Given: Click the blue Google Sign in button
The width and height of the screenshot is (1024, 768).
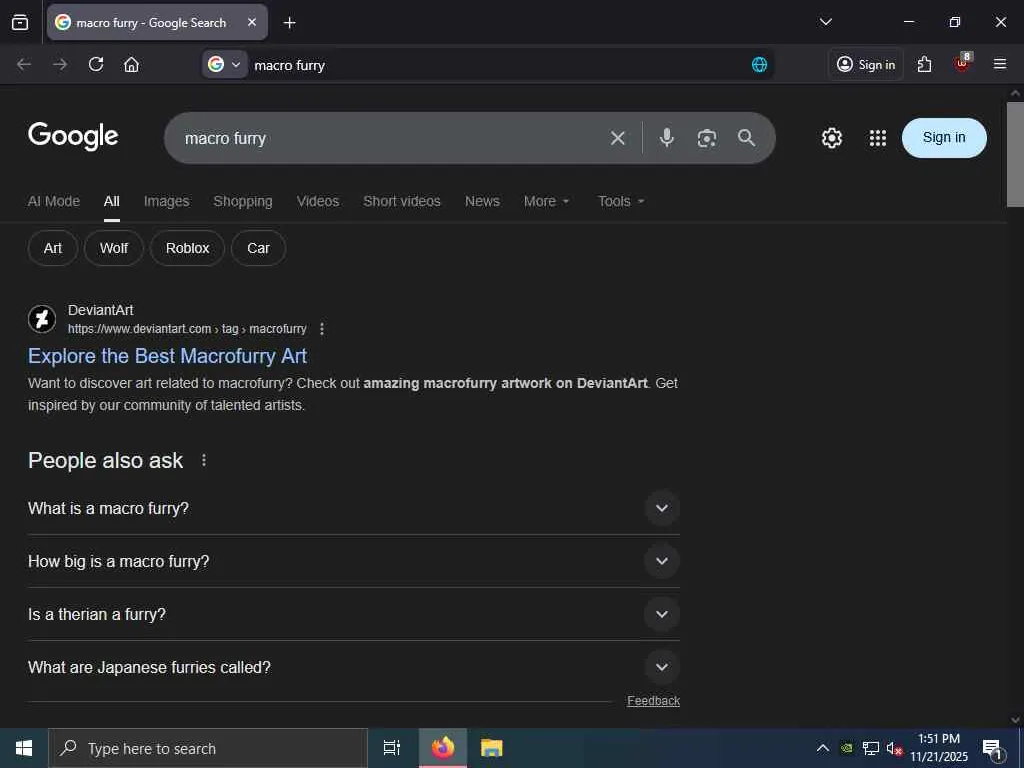Looking at the screenshot, I should tap(944, 138).
